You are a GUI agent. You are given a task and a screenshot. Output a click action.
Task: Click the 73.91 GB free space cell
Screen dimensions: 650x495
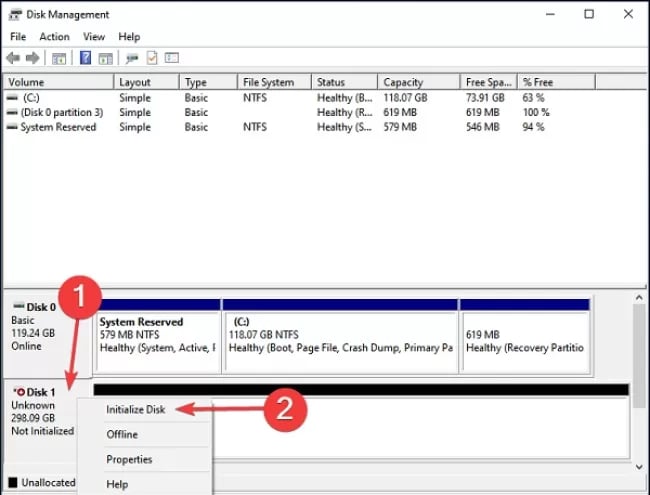485,98
